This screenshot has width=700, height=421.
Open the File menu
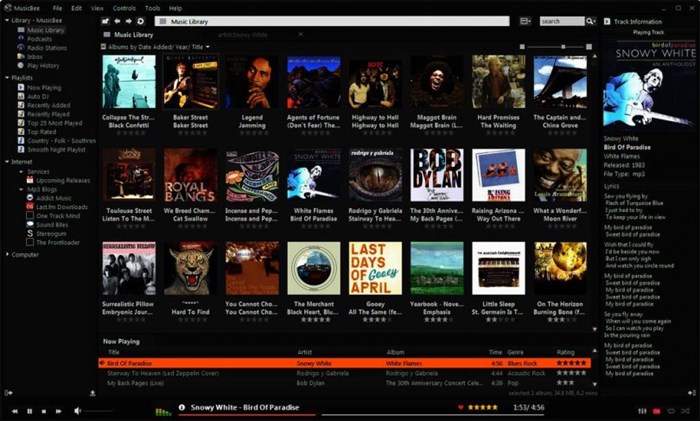(x=57, y=8)
